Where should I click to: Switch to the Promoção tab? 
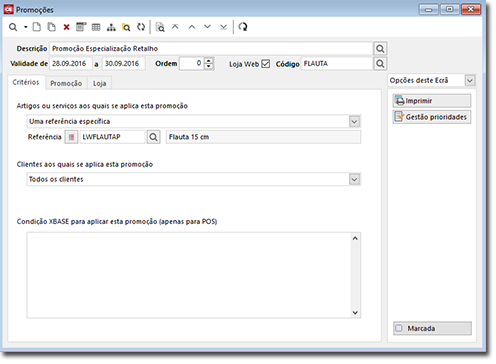point(66,83)
